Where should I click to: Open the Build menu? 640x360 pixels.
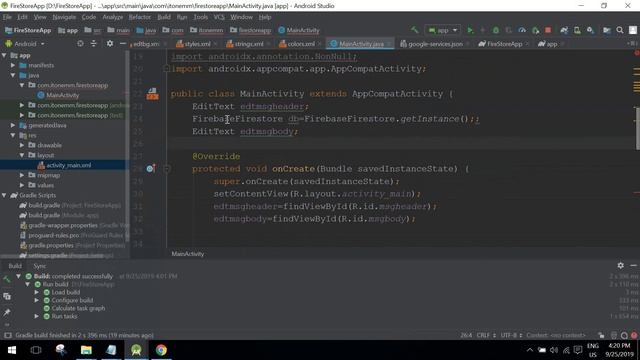[164, 17]
